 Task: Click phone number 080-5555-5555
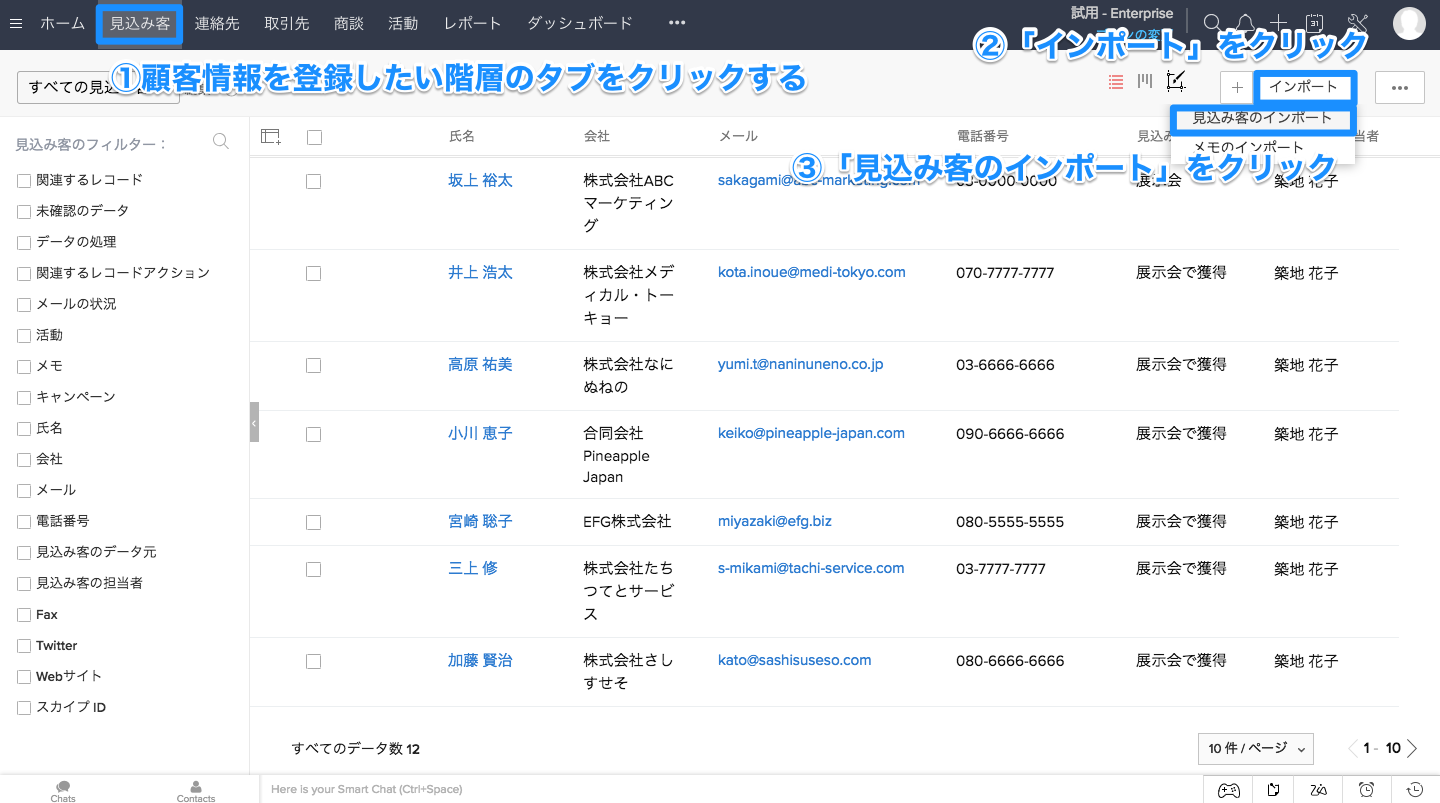tap(1010, 522)
